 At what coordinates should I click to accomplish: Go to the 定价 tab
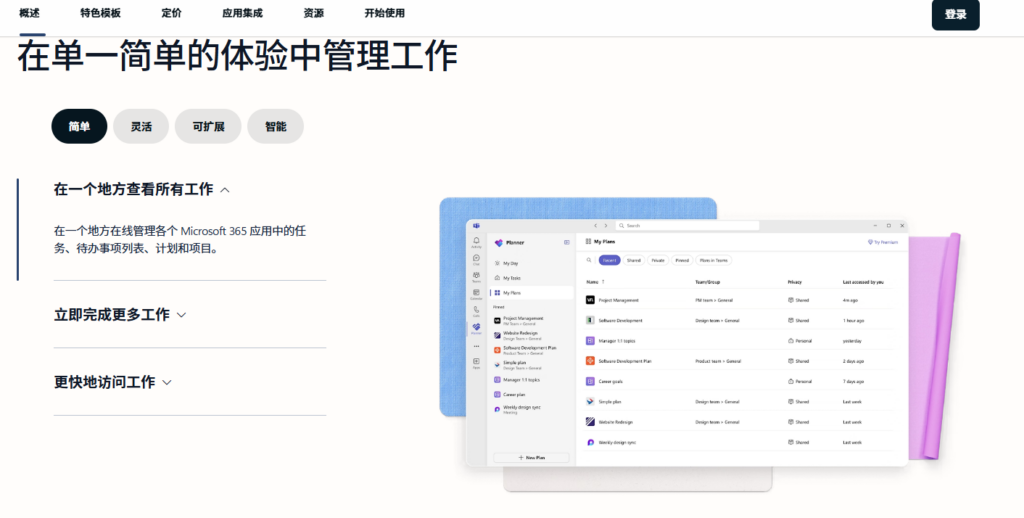point(172,13)
